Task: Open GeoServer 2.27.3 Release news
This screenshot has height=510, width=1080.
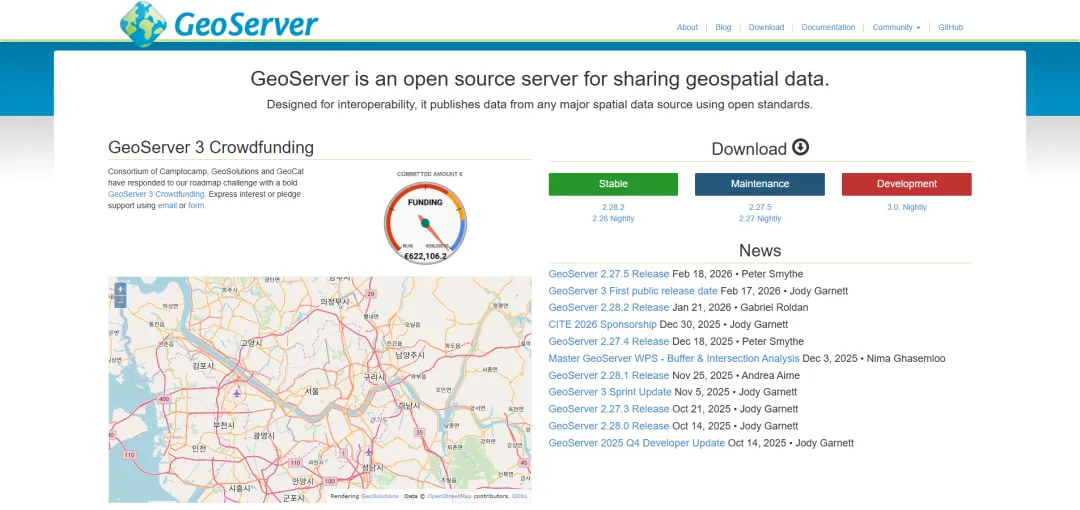Action: 609,409
